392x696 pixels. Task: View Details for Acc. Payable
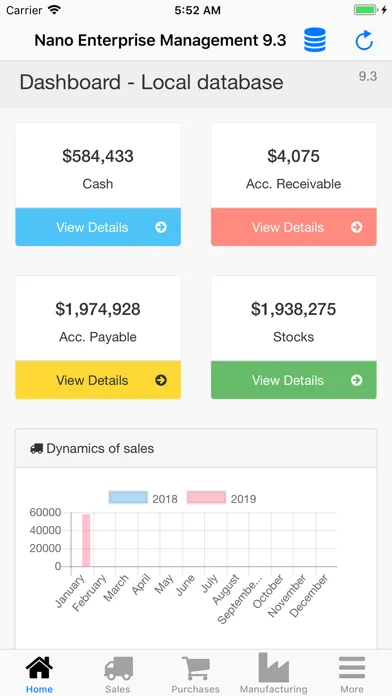(98, 380)
